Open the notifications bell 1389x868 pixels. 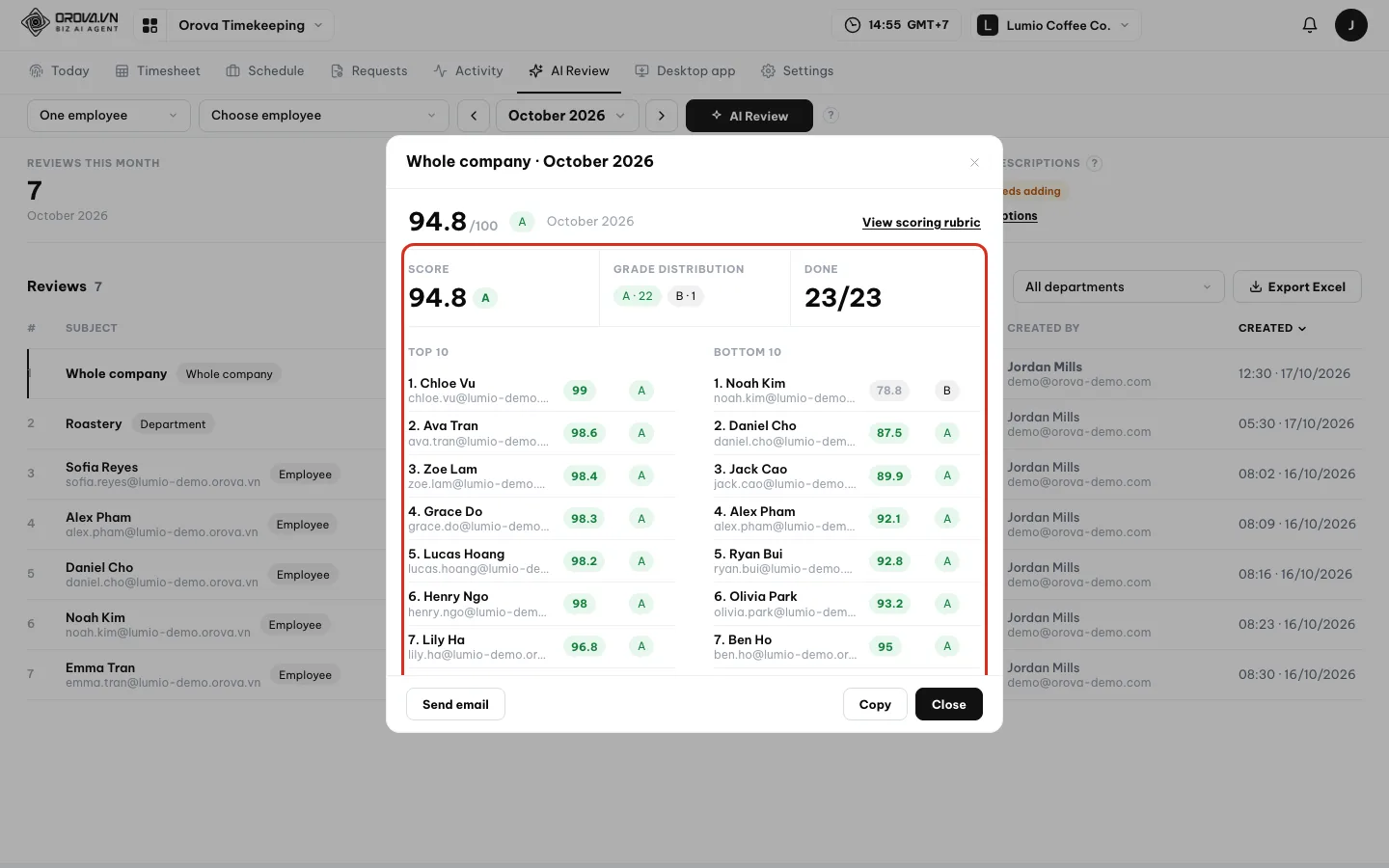[x=1309, y=25]
